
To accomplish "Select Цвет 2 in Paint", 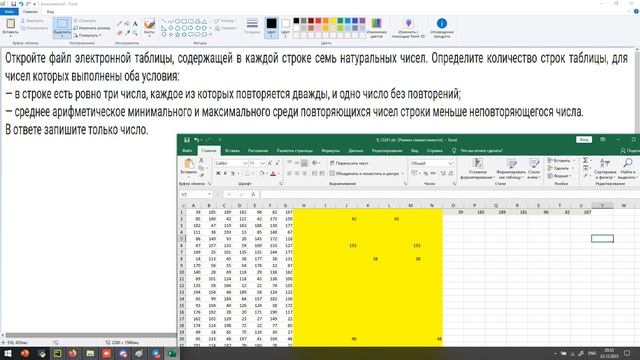I will (x=285, y=27).
